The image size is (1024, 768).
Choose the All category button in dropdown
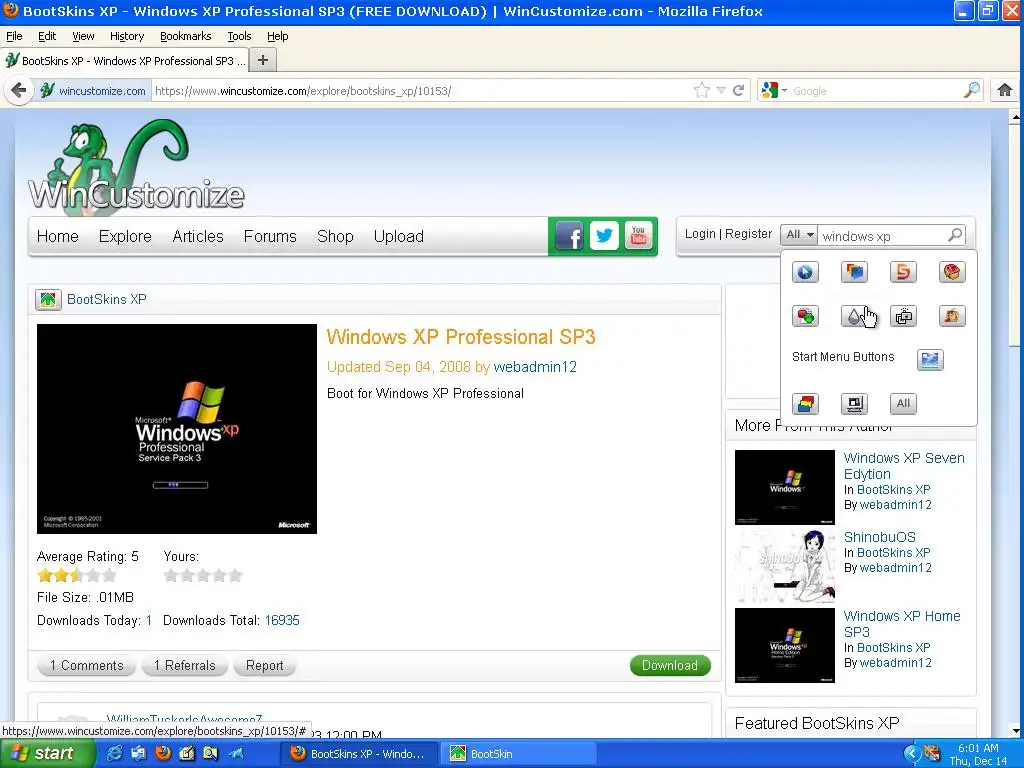[x=903, y=404]
